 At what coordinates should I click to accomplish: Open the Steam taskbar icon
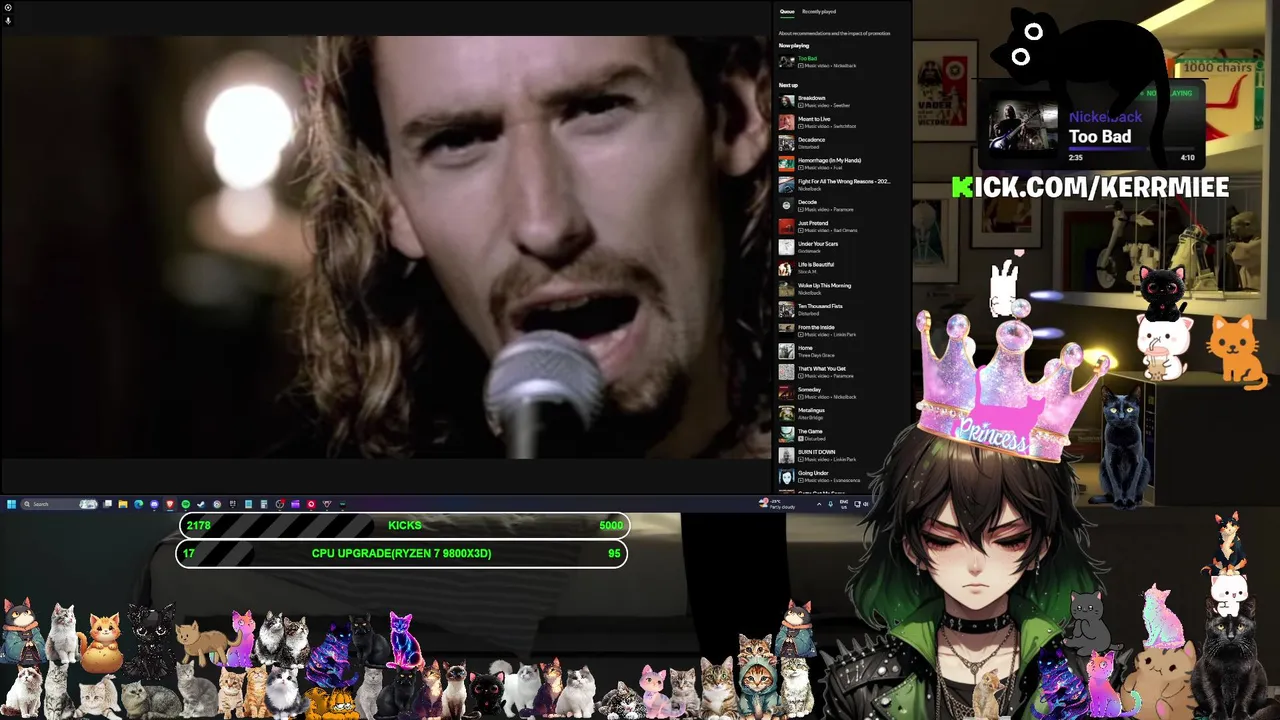tap(201, 504)
